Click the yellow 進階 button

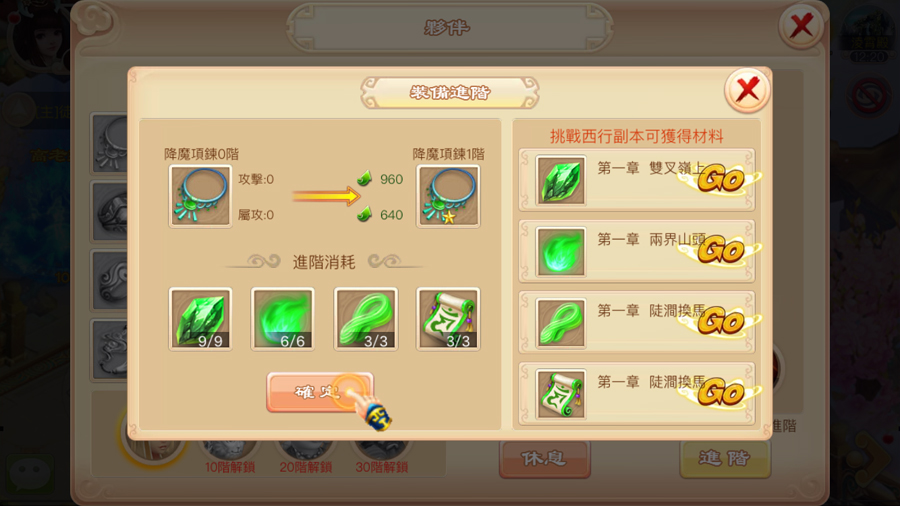[x=725, y=459]
